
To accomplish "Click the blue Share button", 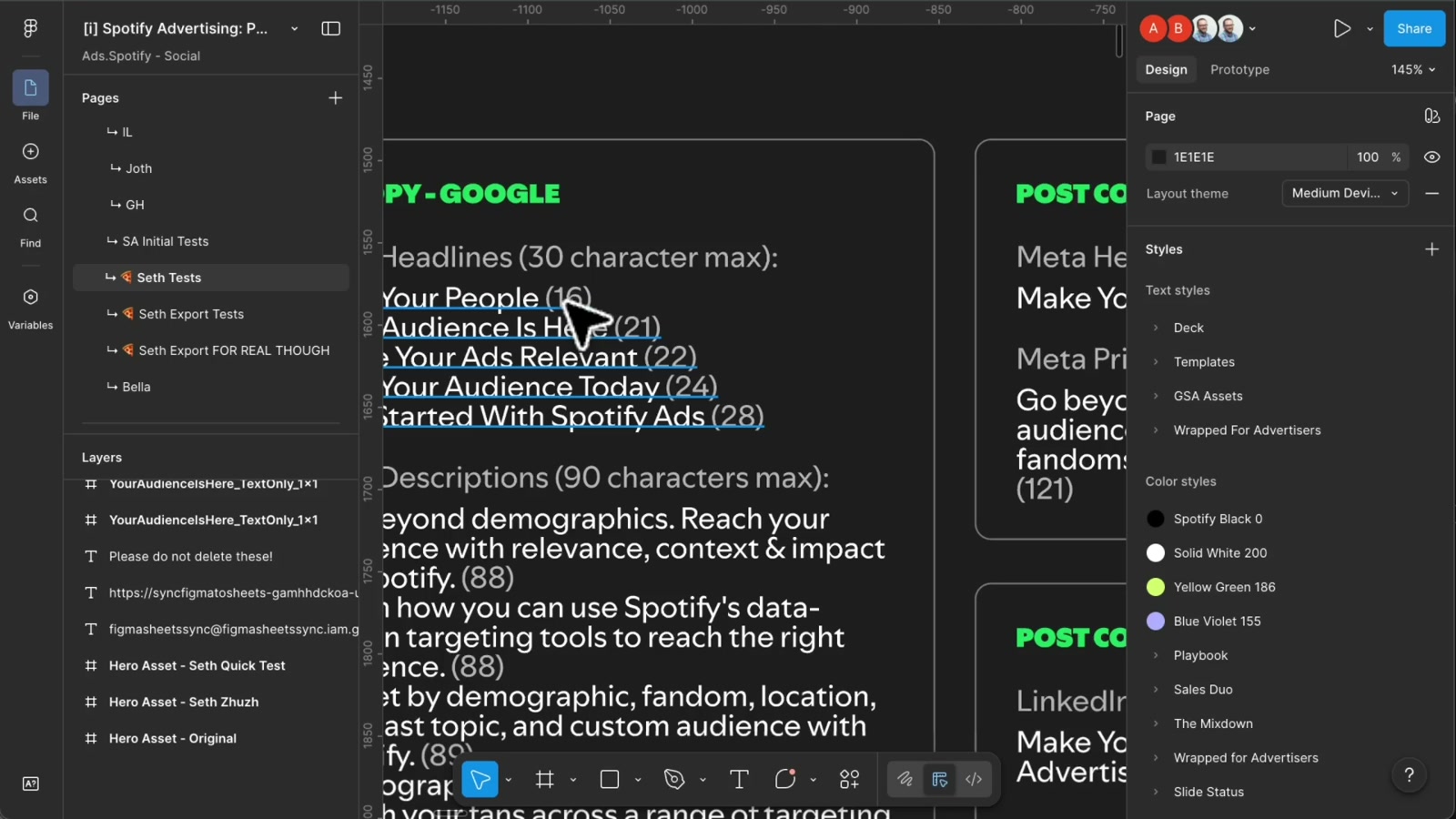I will 1414,28.
